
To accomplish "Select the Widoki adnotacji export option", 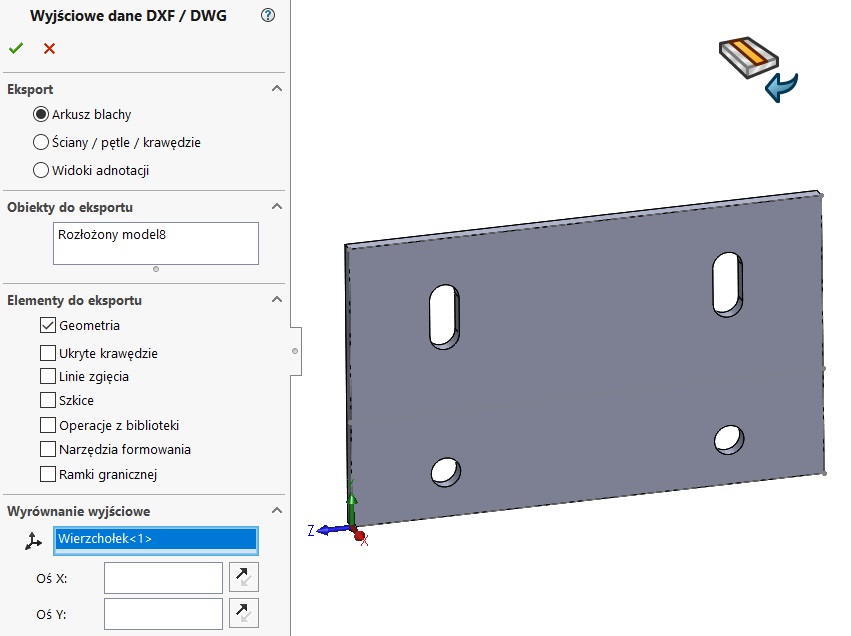I will [41, 170].
